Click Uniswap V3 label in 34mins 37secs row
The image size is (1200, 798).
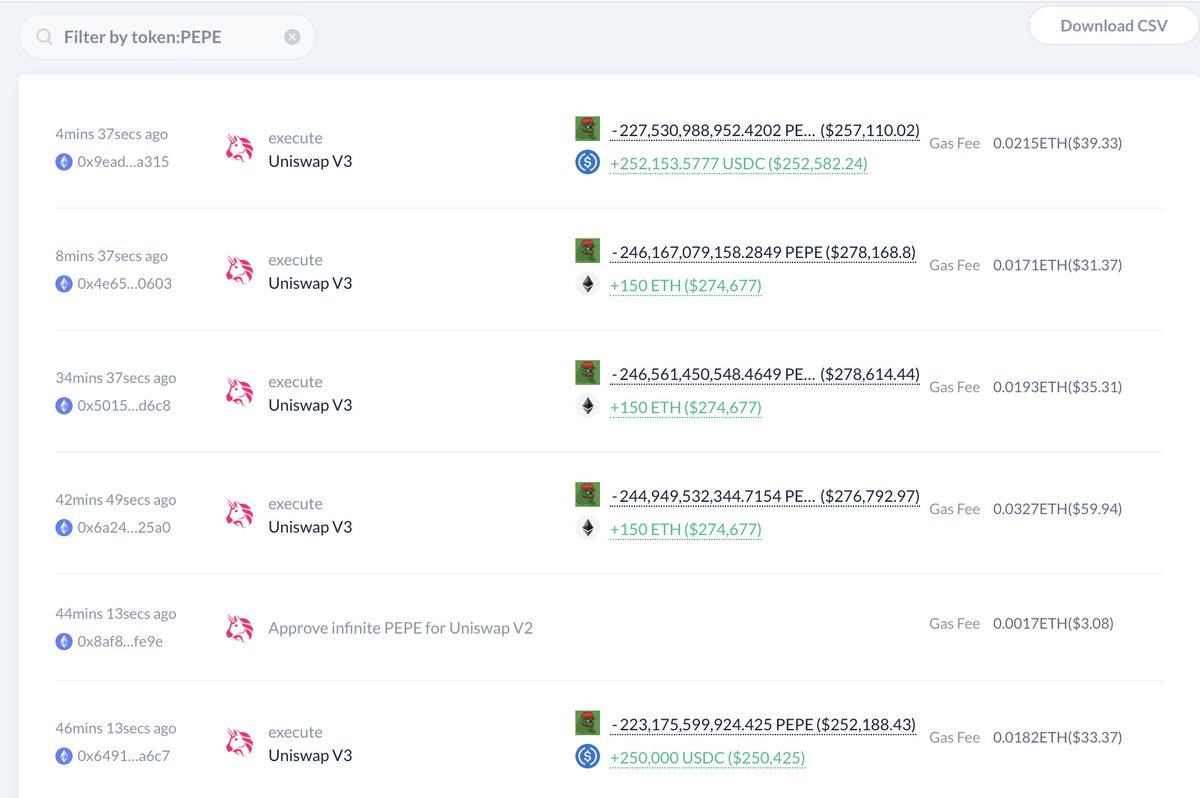(310, 405)
